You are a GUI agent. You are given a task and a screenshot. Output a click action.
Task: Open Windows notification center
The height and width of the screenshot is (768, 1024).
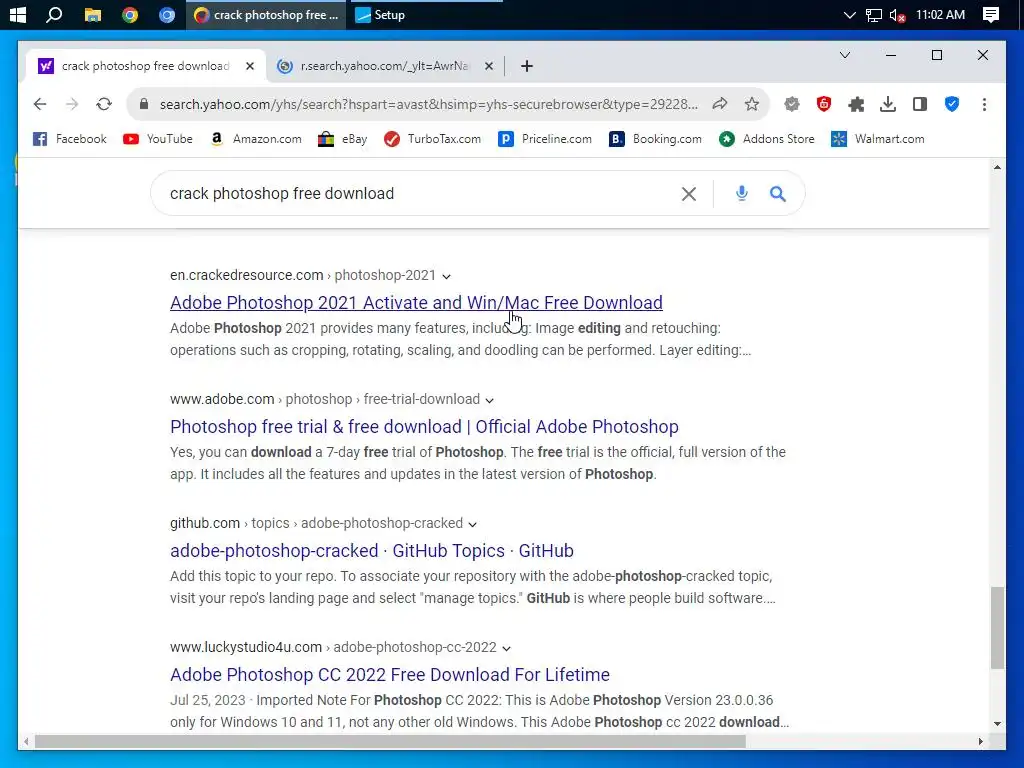991,14
